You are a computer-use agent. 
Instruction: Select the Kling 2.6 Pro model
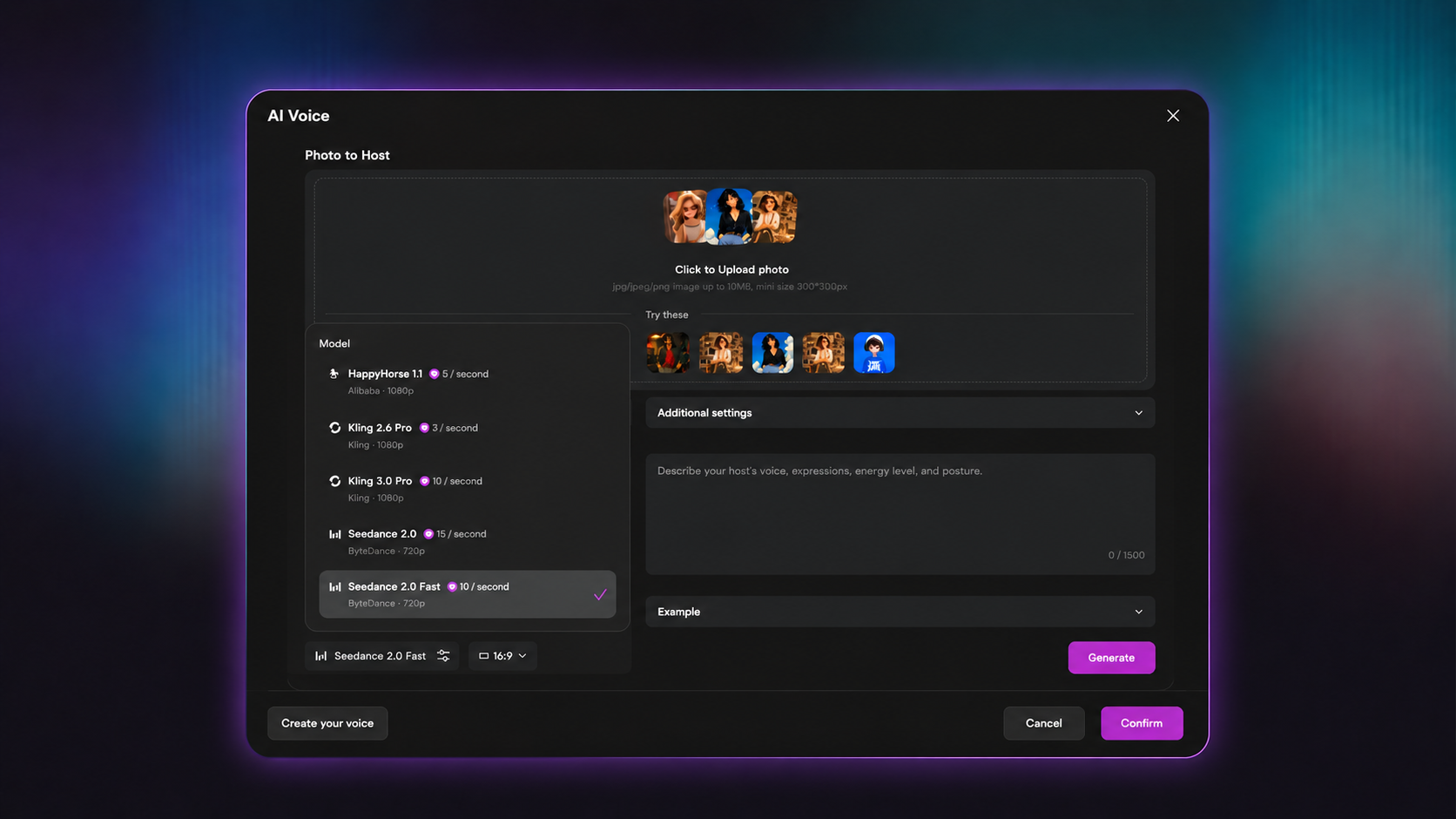pos(467,436)
